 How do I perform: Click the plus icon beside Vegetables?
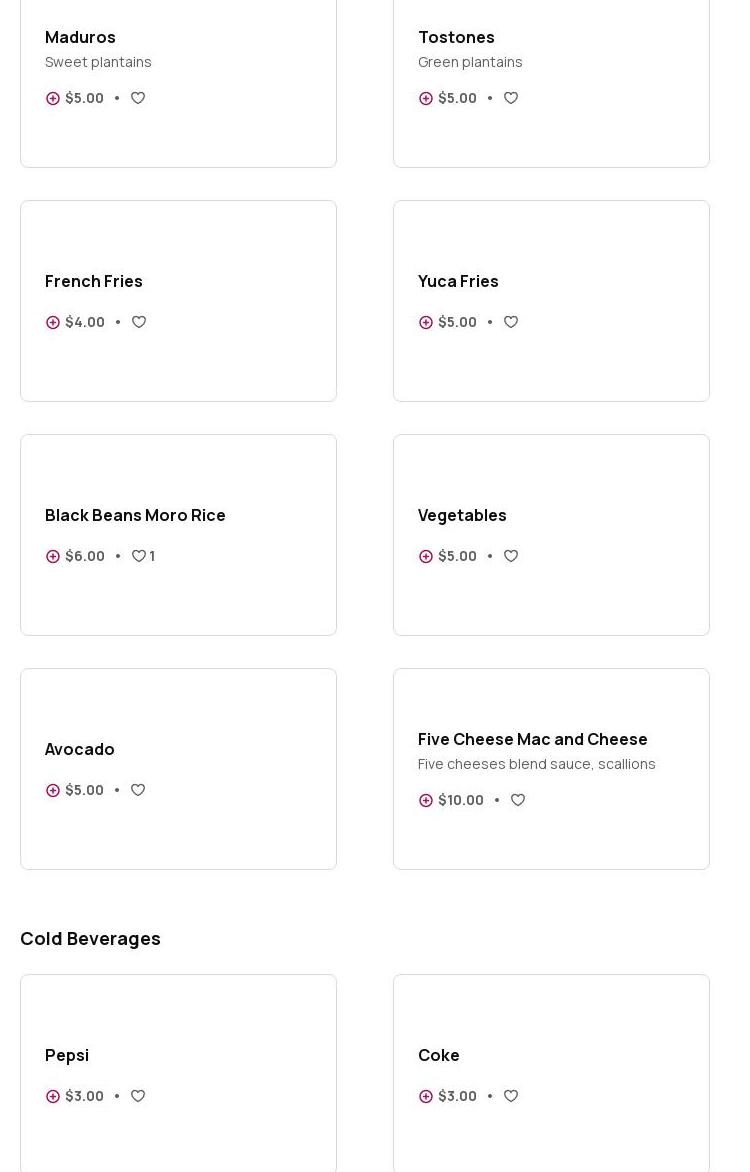tap(426, 556)
